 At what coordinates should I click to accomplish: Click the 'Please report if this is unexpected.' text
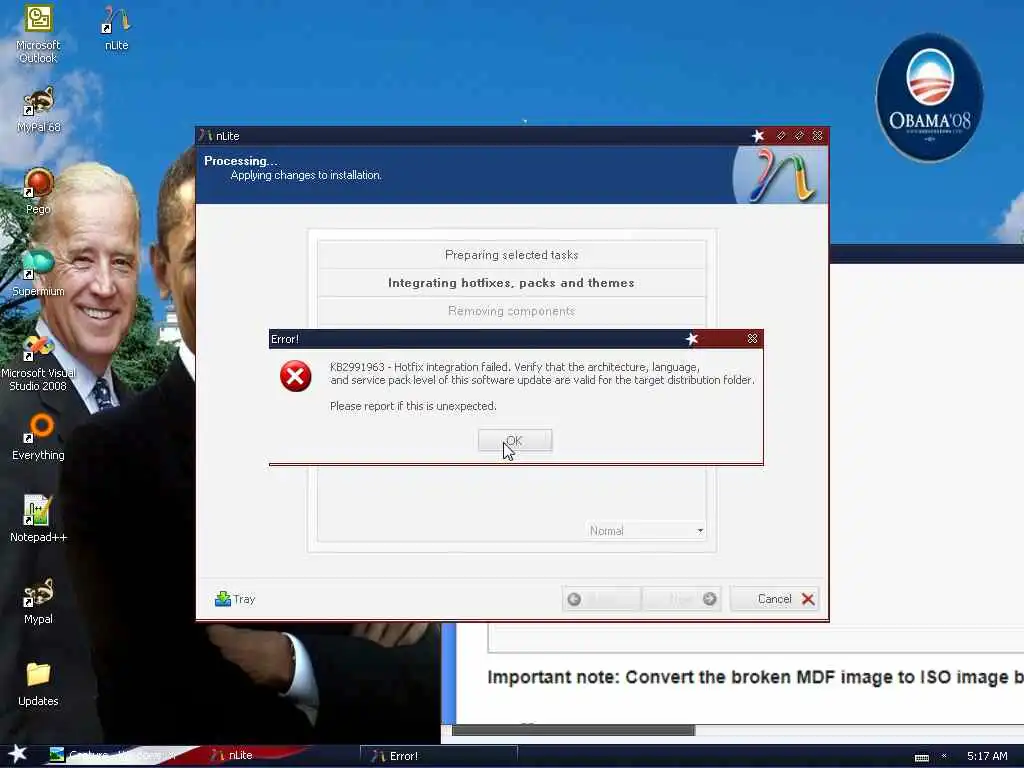pyautogui.click(x=413, y=406)
